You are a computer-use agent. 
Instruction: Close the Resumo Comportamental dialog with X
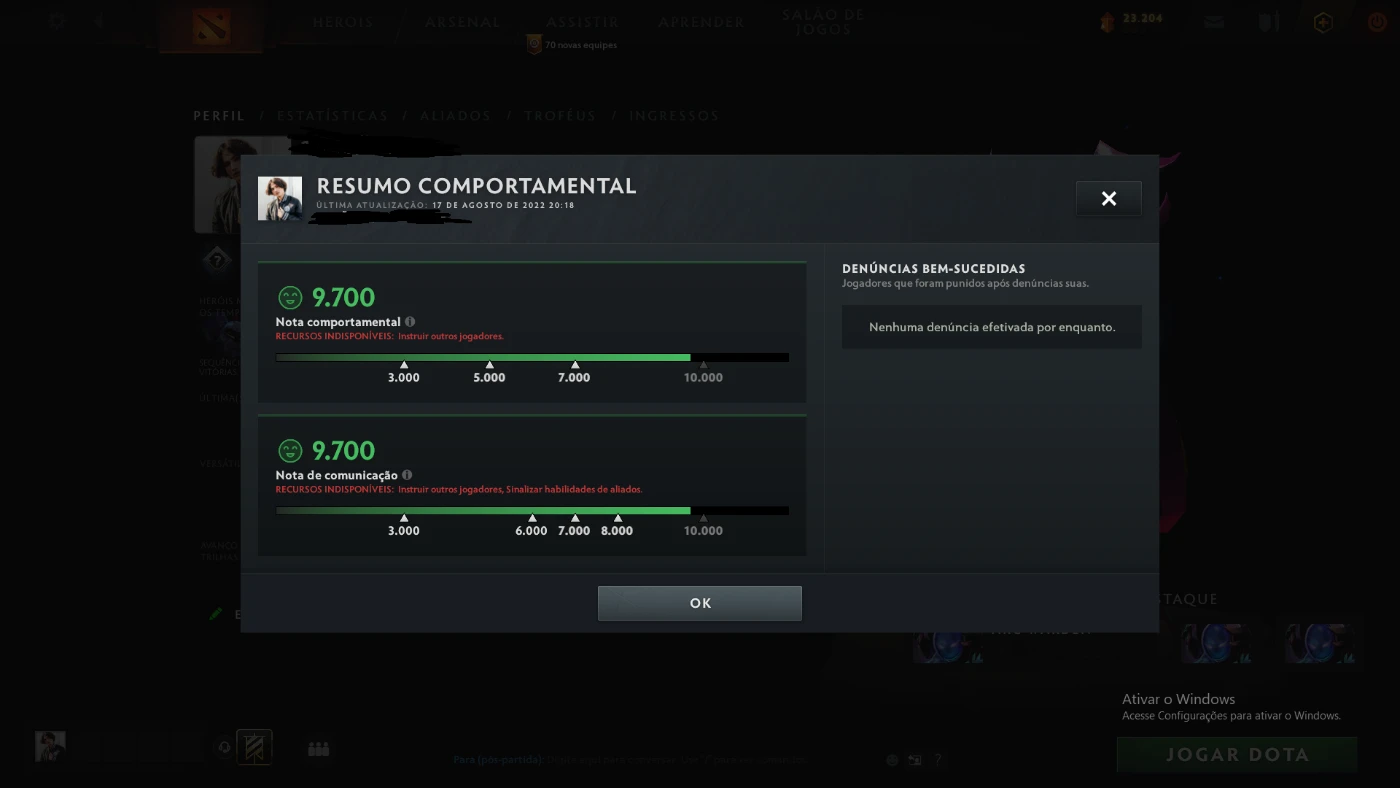pyautogui.click(x=1108, y=198)
